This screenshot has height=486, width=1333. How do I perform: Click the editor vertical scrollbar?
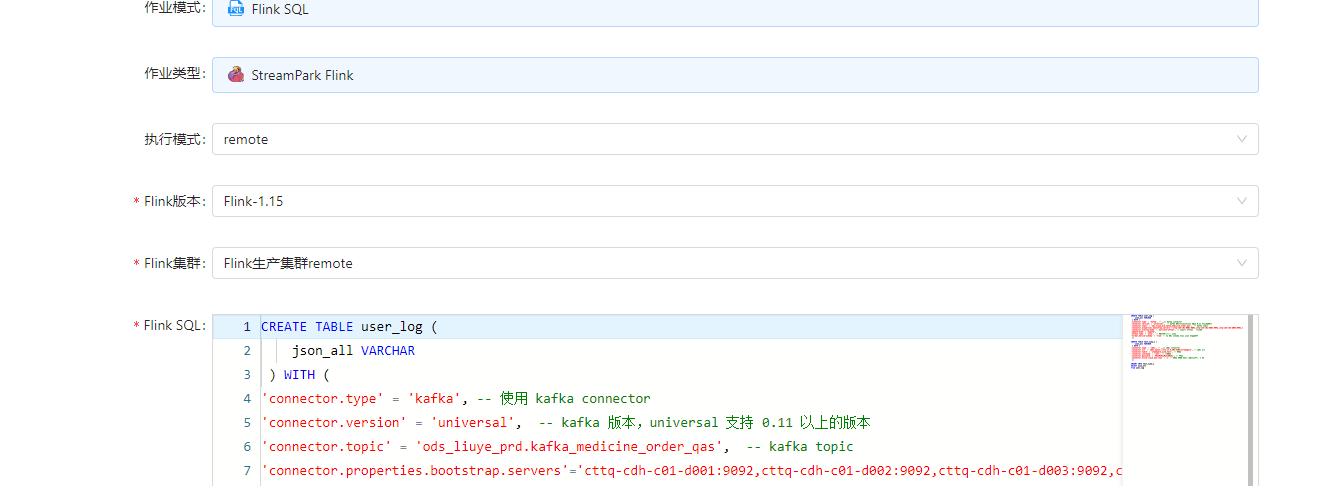pos(1251,400)
